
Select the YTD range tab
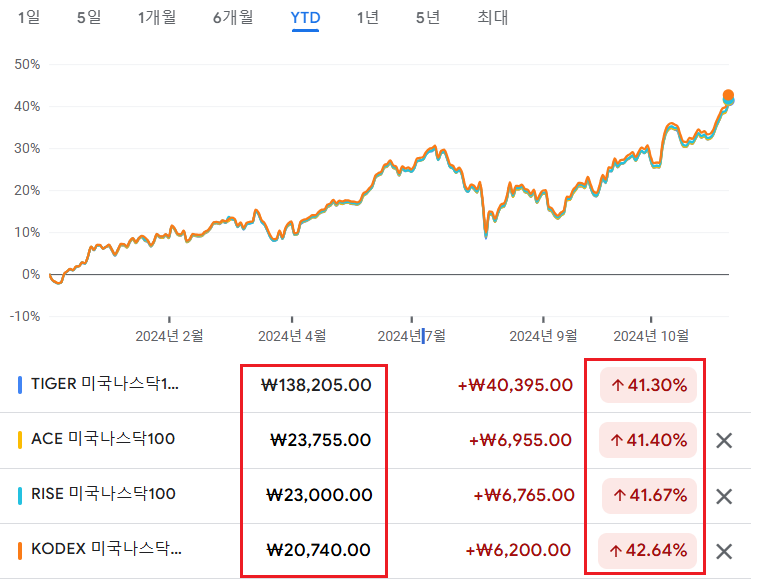[305, 18]
